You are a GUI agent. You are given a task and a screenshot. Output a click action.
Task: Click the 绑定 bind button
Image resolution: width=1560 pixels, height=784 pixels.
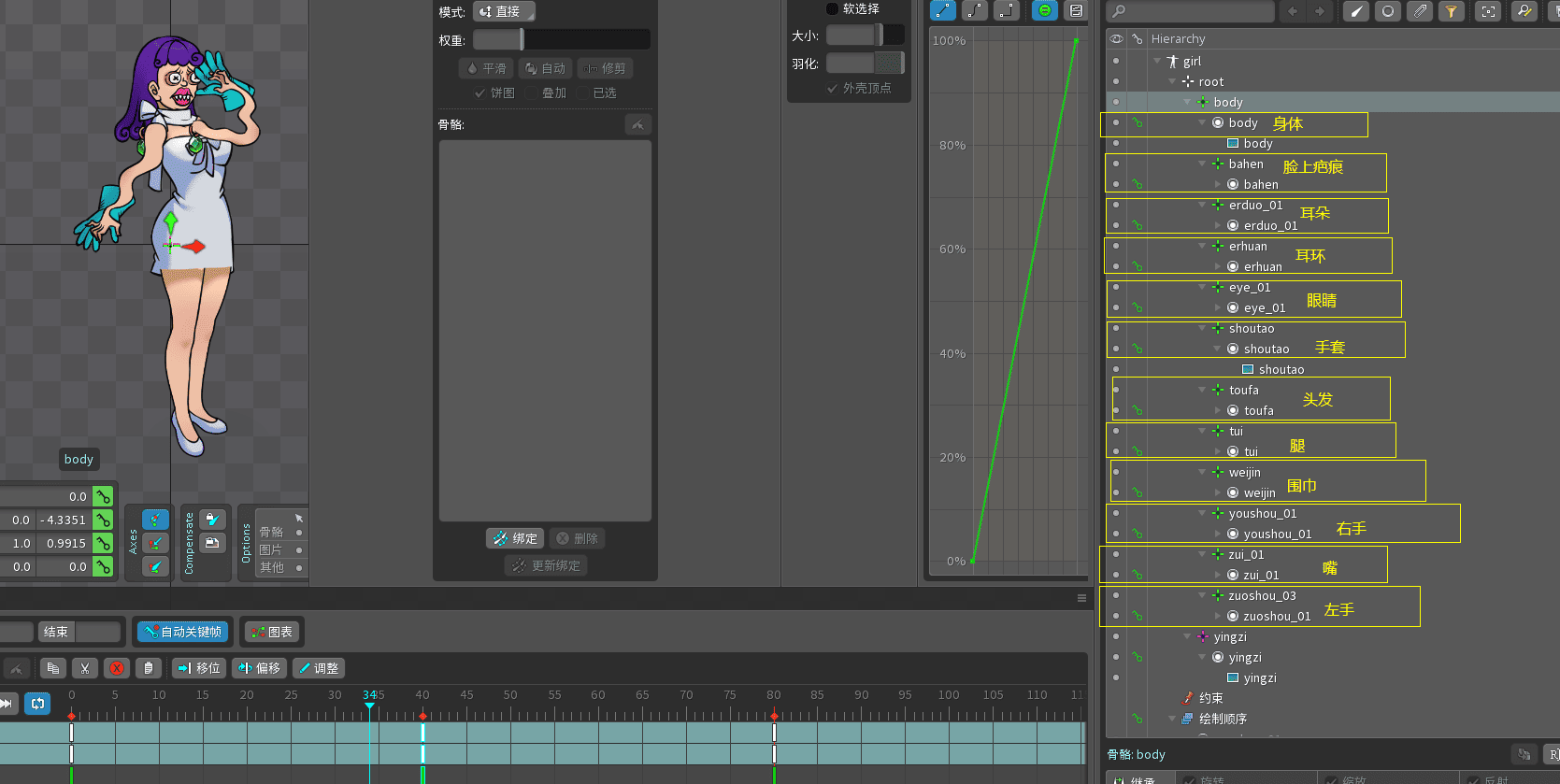tap(515, 538)
